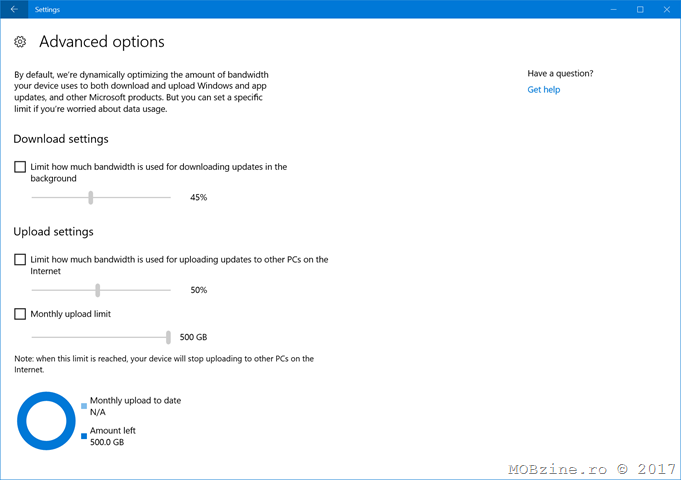Viewport: 681px width, 480px height.
Task: Click the Advanced options page heading
Action: [101, 42]
